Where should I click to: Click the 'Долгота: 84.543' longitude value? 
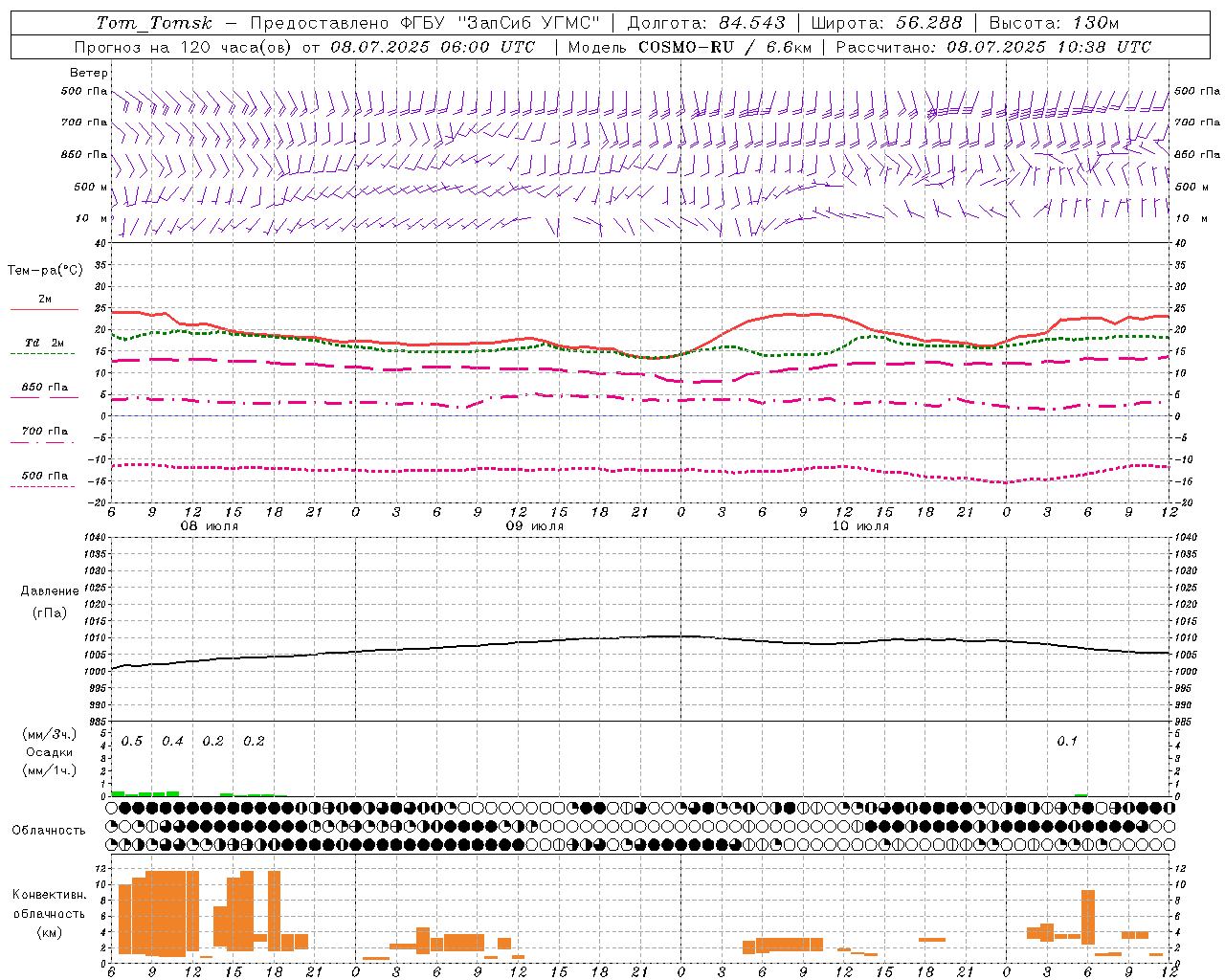point(706,23)
